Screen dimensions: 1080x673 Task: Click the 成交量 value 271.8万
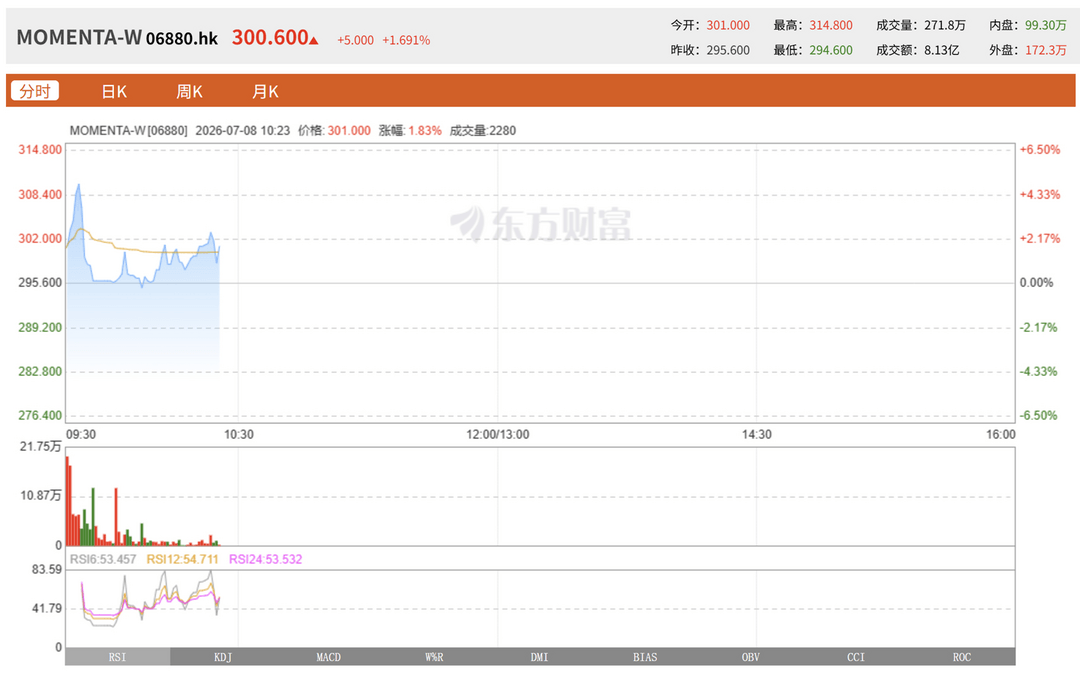[x=945, y=25]
